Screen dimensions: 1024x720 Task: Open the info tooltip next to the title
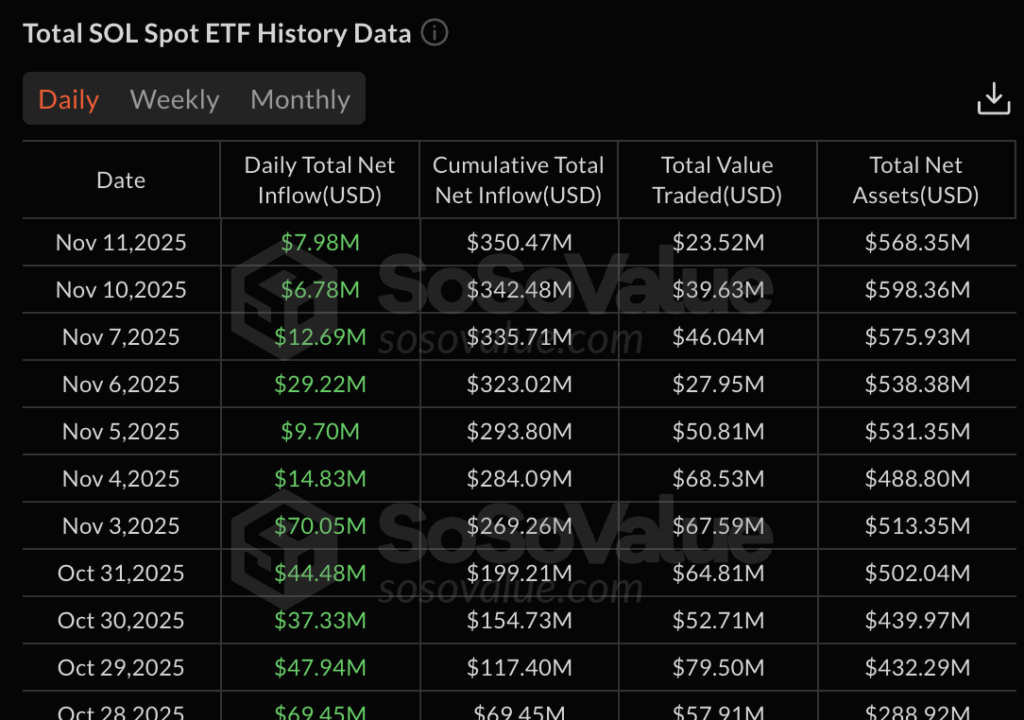[x=434, y=33]
